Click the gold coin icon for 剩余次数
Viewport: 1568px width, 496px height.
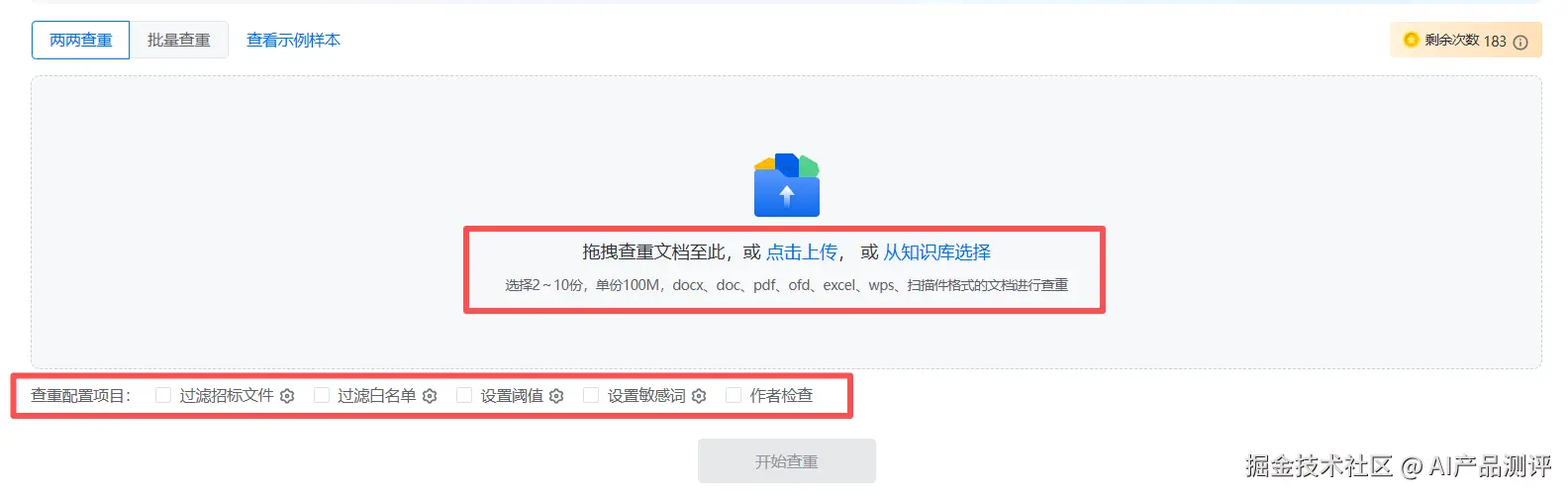(1412, 40)
